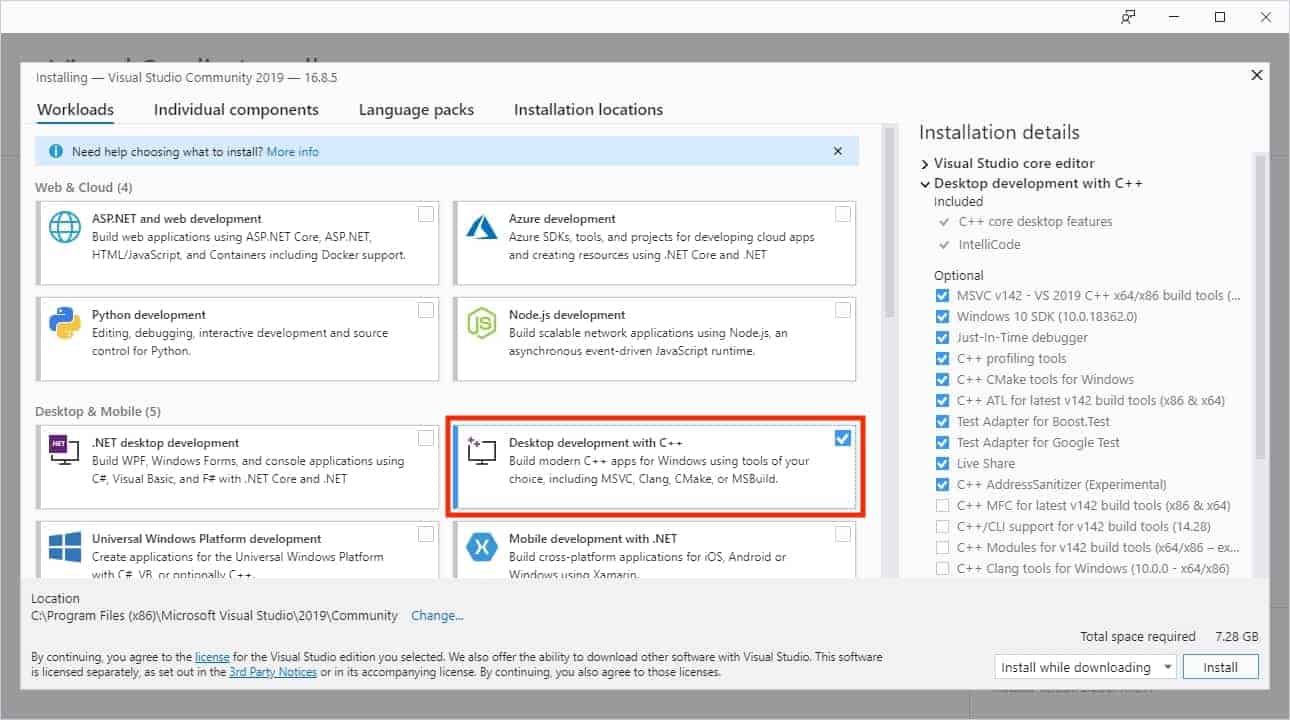Uncheck Test Adapter for Boost.Test
Image resolution: width=1290 pixels, height=720 pixels.
click(942, 422)
